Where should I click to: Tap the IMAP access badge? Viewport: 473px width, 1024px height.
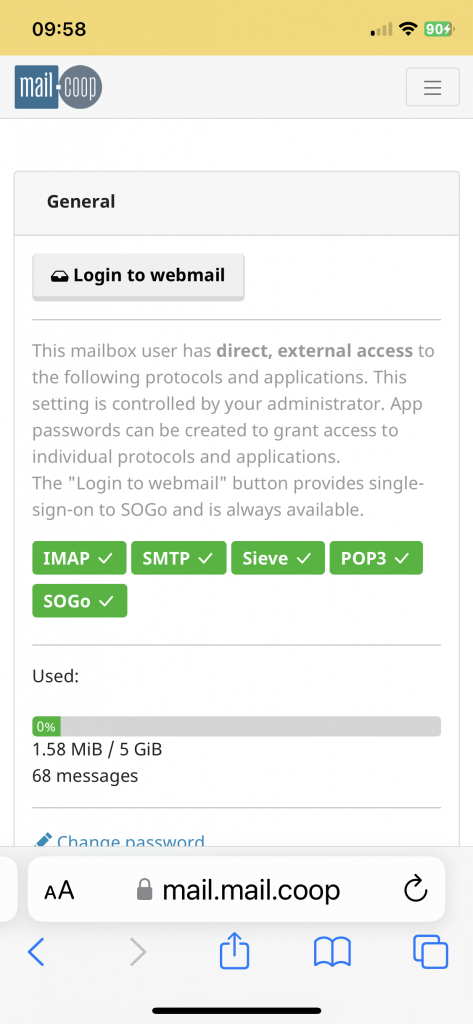pyautogui.click(x=79, y=558)
